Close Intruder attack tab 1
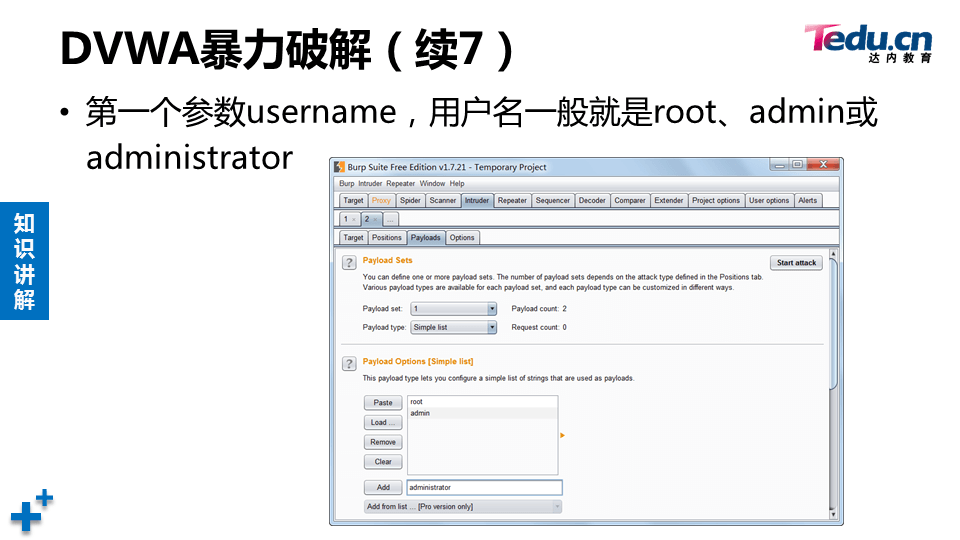Screen dimensions: 960x540 (x=354, y=219)
